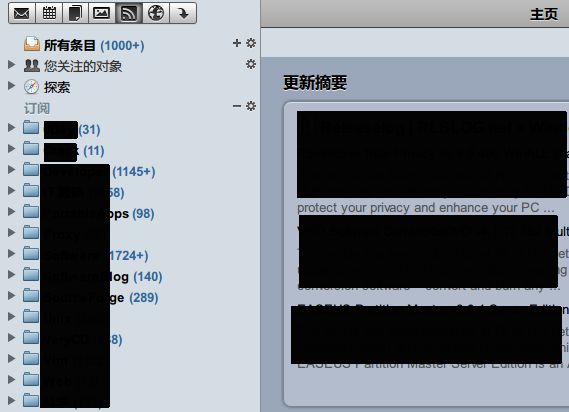
Task: Expand 您关注的对象 tree arrow
Action: coord(12,65)
